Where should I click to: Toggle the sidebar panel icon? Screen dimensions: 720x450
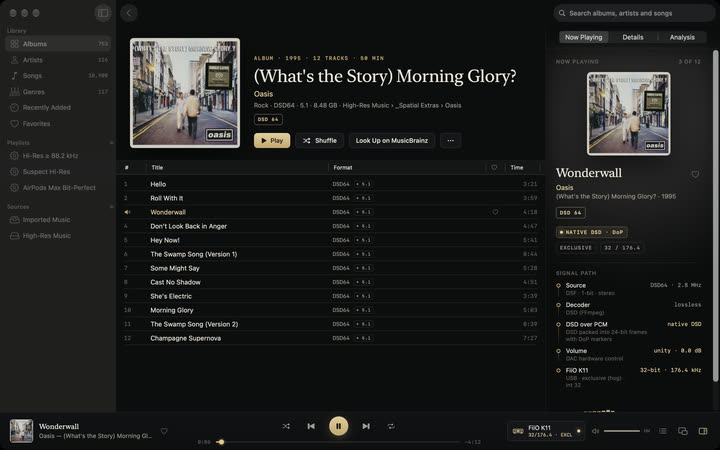coord(103,13)
